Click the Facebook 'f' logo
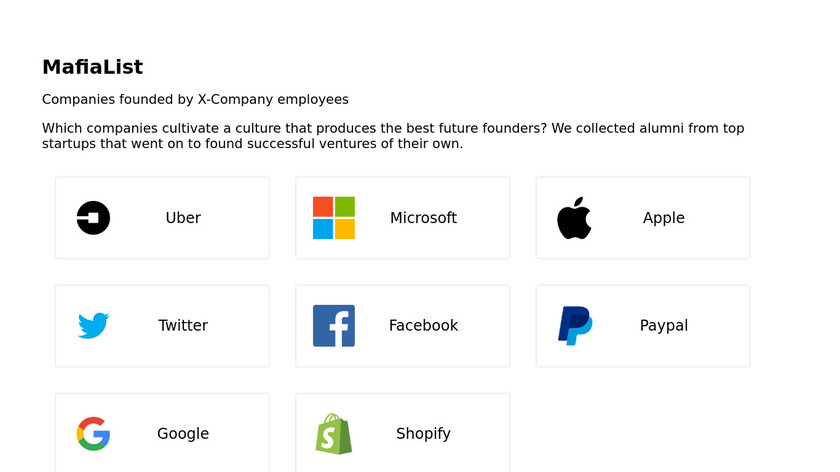This screenshot has height=472, width=840. click(x=334, y=326)
